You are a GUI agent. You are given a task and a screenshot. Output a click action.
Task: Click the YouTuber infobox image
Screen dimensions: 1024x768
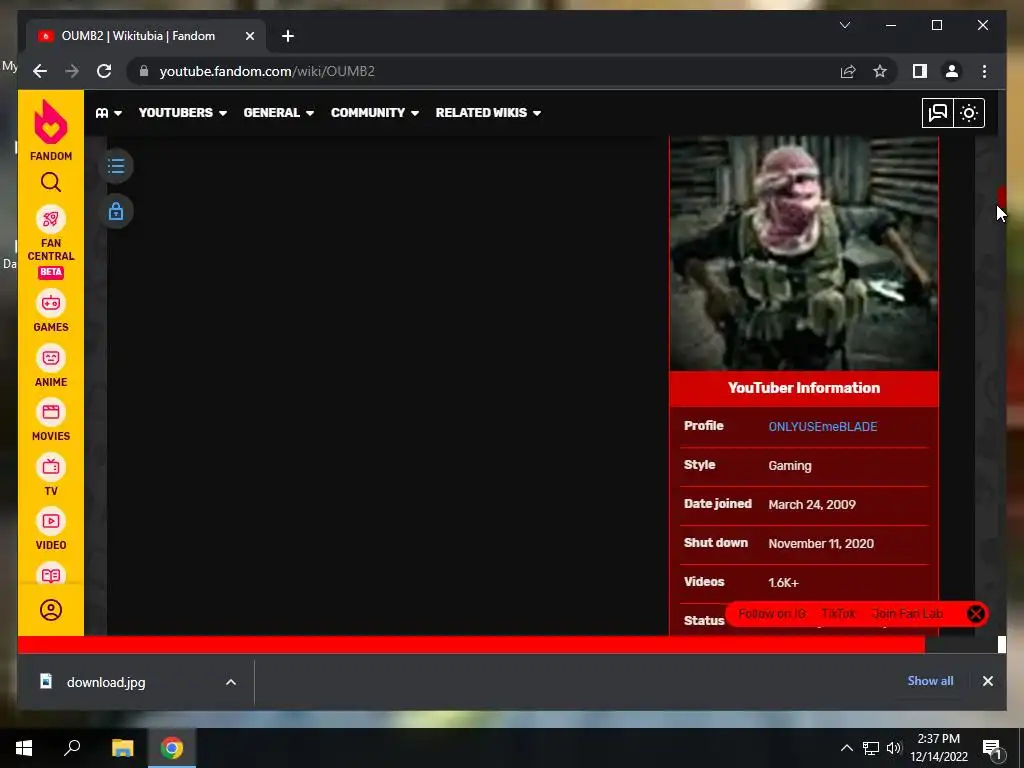click(804, 253)
